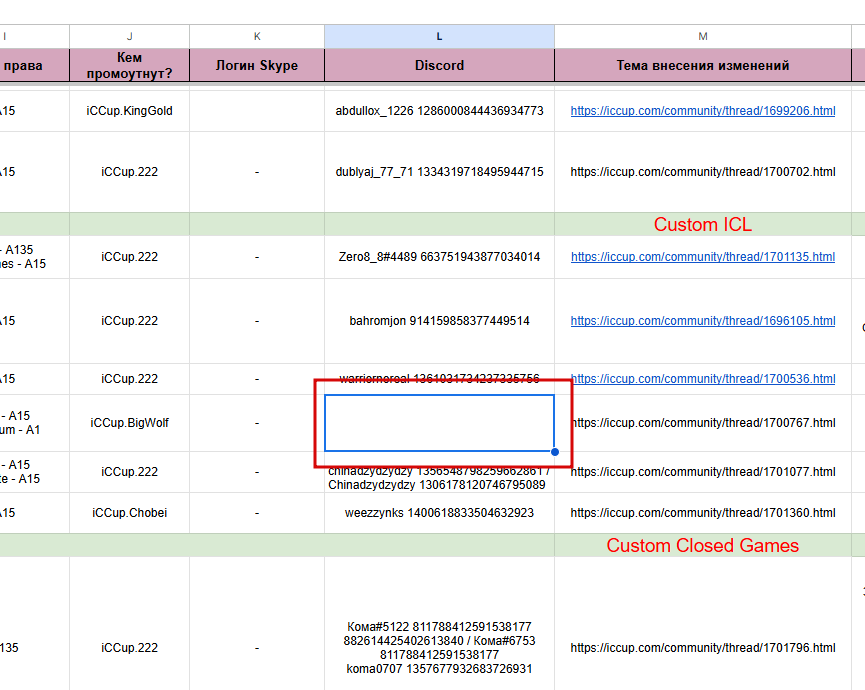865x690 pixels.
Task: Click Skype dash cell in iCCup.BigWolf row
Action: pyautogui.click(x=257, y=423)
